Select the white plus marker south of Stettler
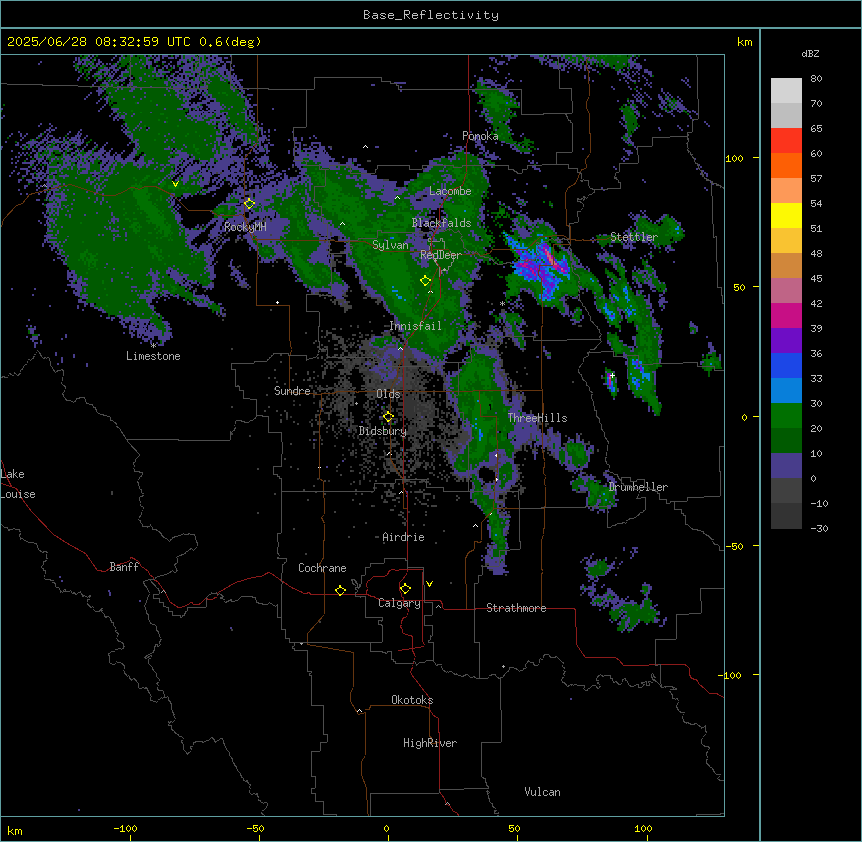 [x=612, y=375]
